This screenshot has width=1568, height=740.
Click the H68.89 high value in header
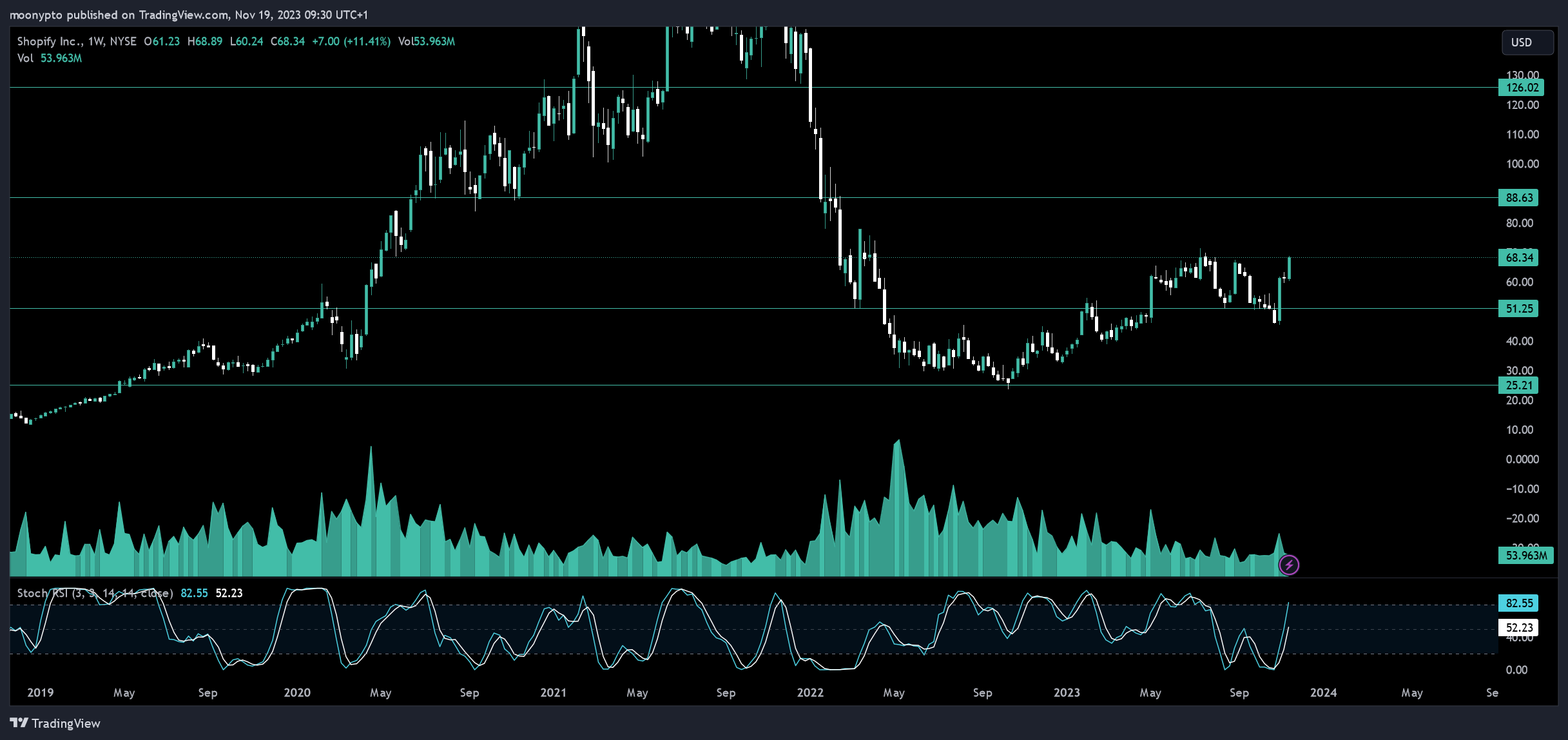pyautogui.click(x=205, y=41)
